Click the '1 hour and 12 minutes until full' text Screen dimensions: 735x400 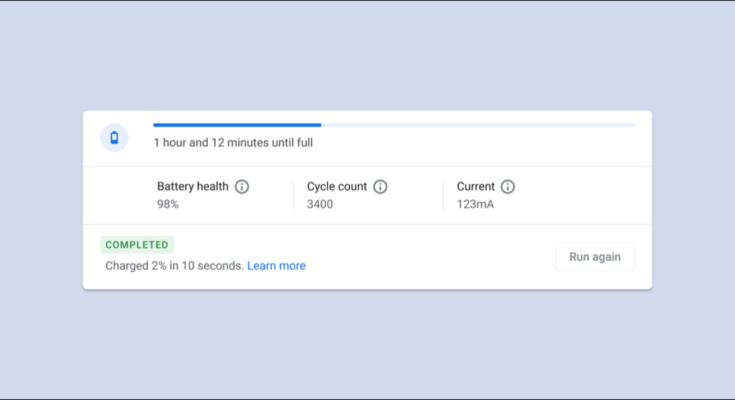coord(234,143)
